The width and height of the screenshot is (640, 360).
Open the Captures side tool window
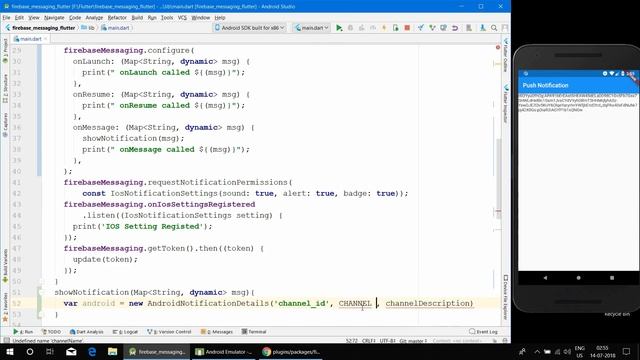(5, 124)
